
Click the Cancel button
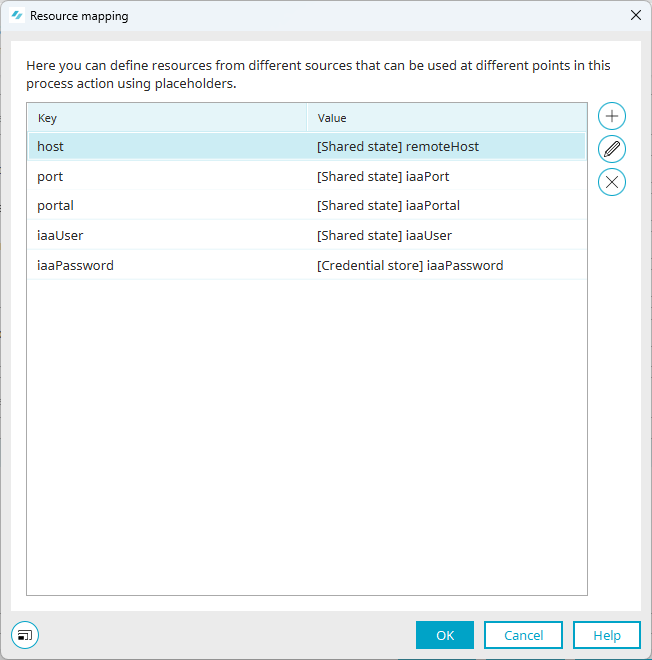coord(523,635)
